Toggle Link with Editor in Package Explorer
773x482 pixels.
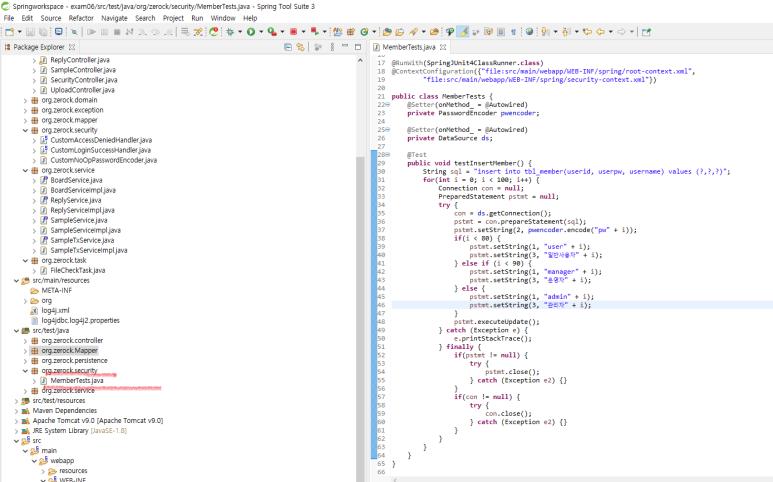click(300, 47)
